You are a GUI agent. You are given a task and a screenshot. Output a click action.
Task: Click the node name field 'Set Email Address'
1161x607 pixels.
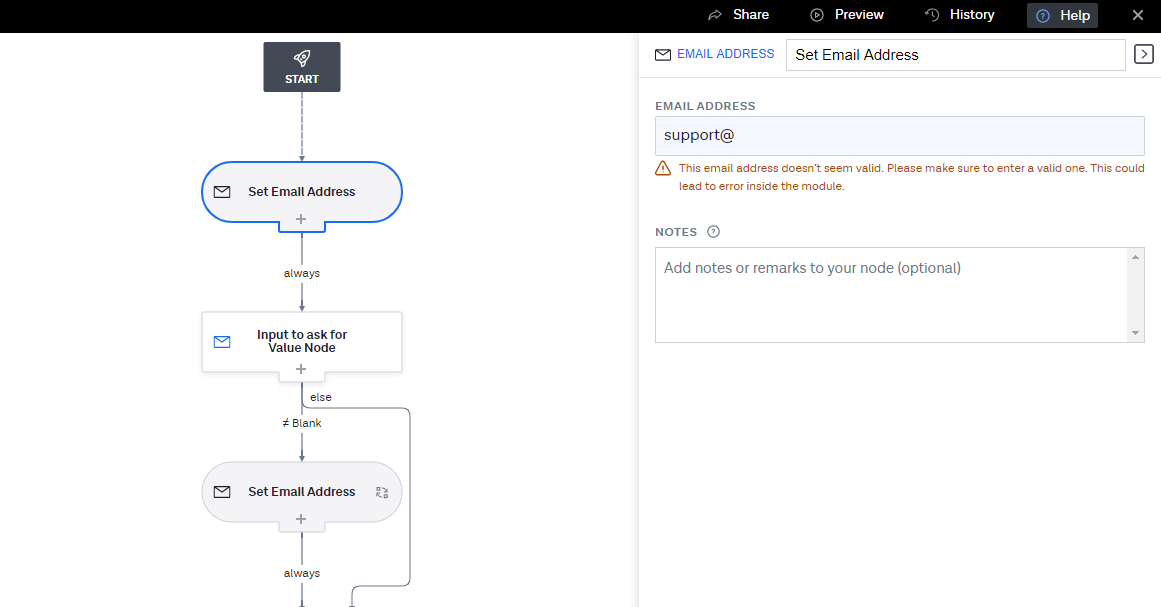955,55
